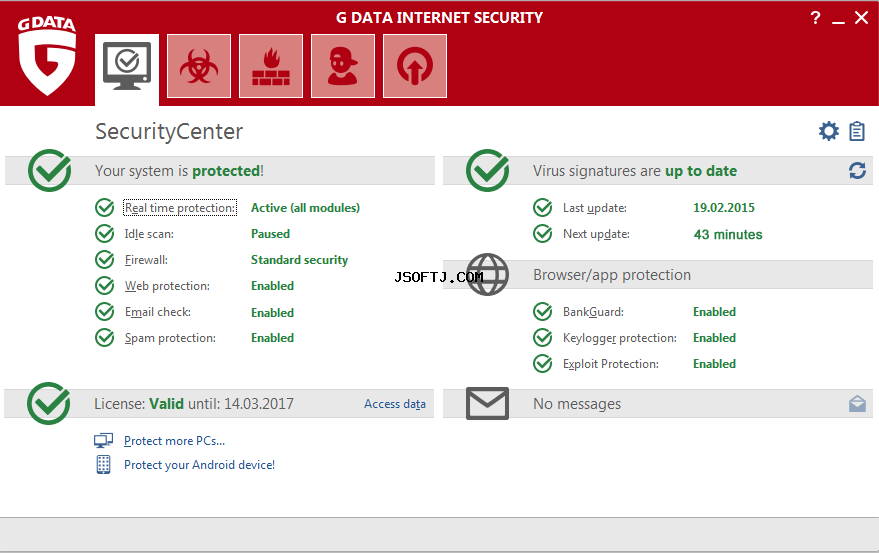This screenshot has width=879, height=553.
Task: Open the logs clipboard icon
Action: 857,131
